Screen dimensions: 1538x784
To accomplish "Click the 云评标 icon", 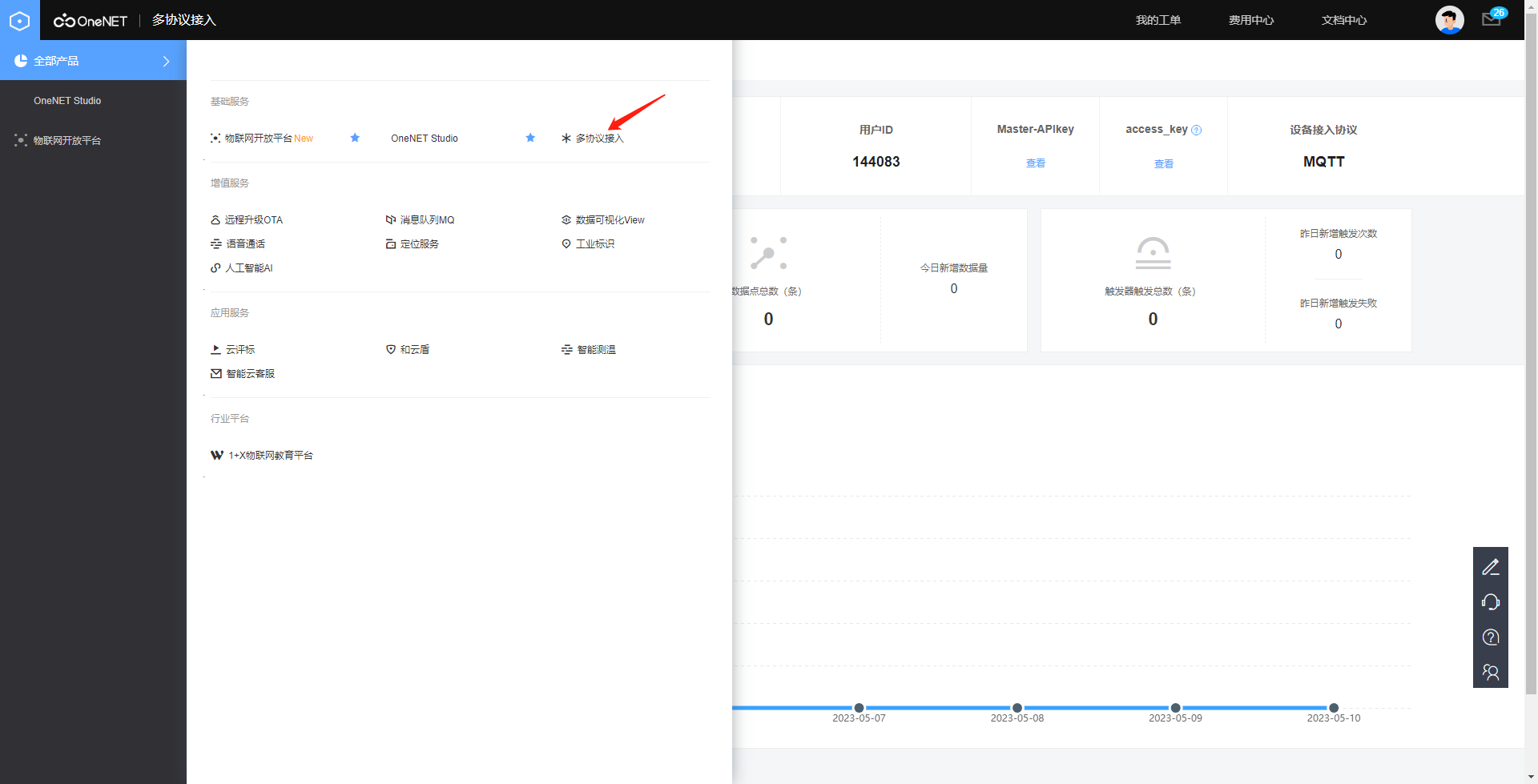I will tap(215, 350).
